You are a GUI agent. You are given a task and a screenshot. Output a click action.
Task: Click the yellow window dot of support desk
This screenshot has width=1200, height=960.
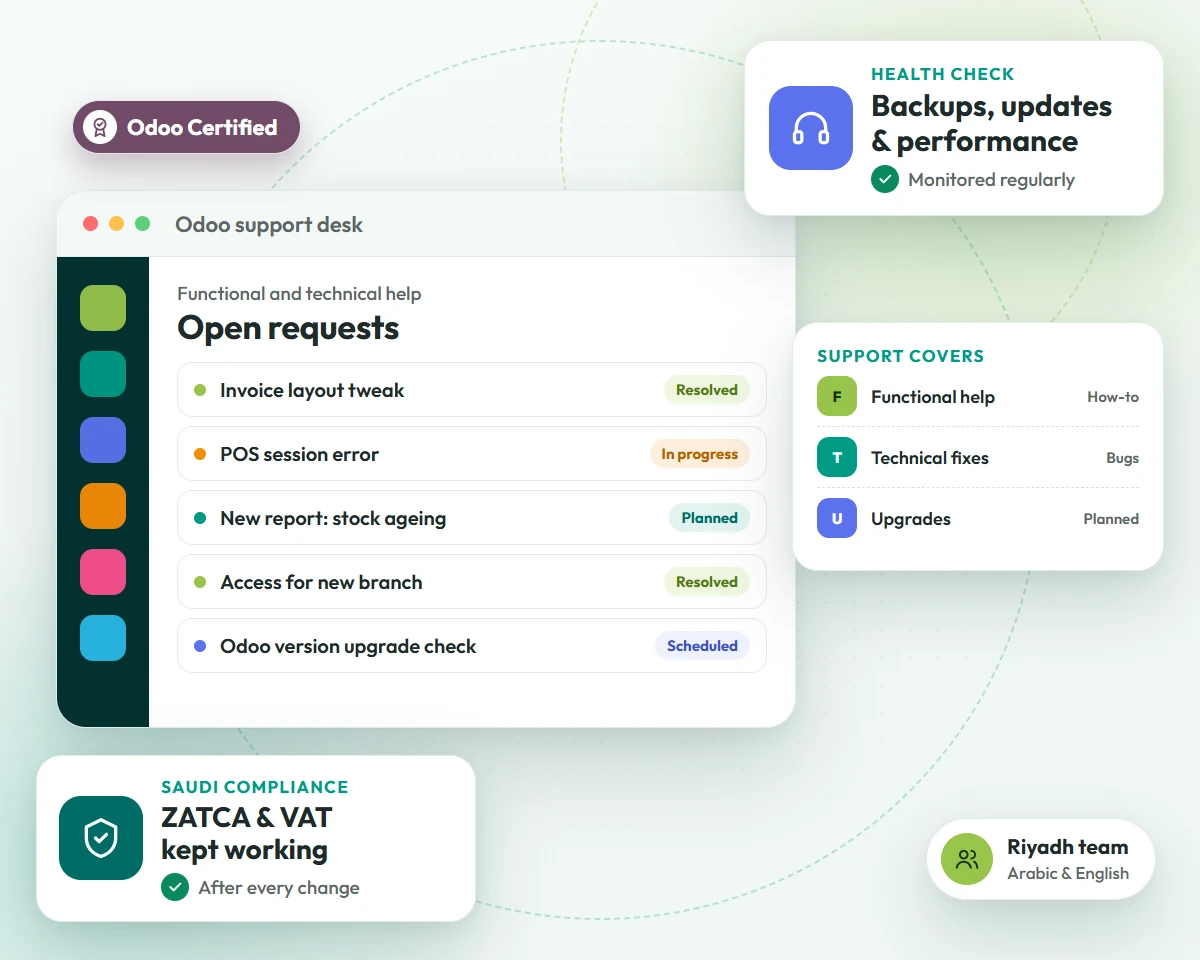(117, 224)
